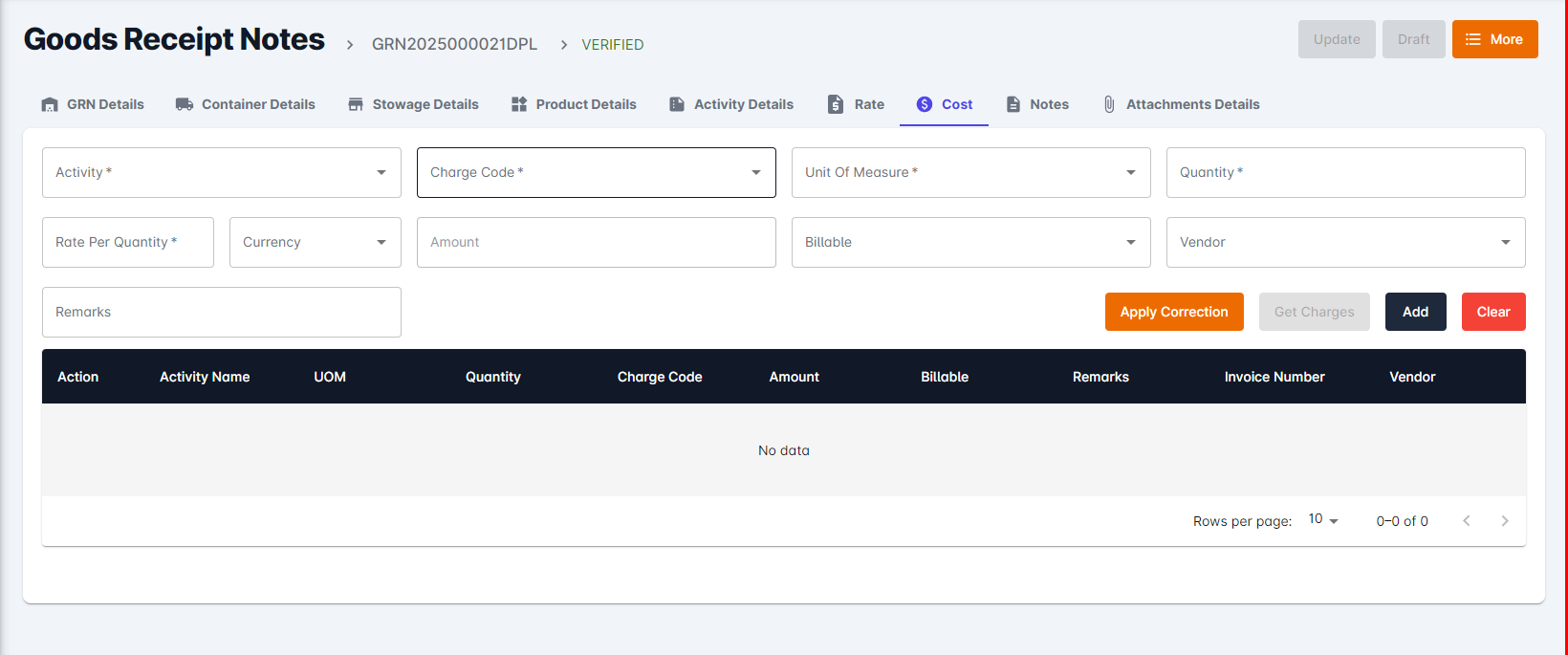Screen dimensions: 1568x655
Task: Click the Attachments Details paperclip icon
Action: click(x=1109, y=104)
